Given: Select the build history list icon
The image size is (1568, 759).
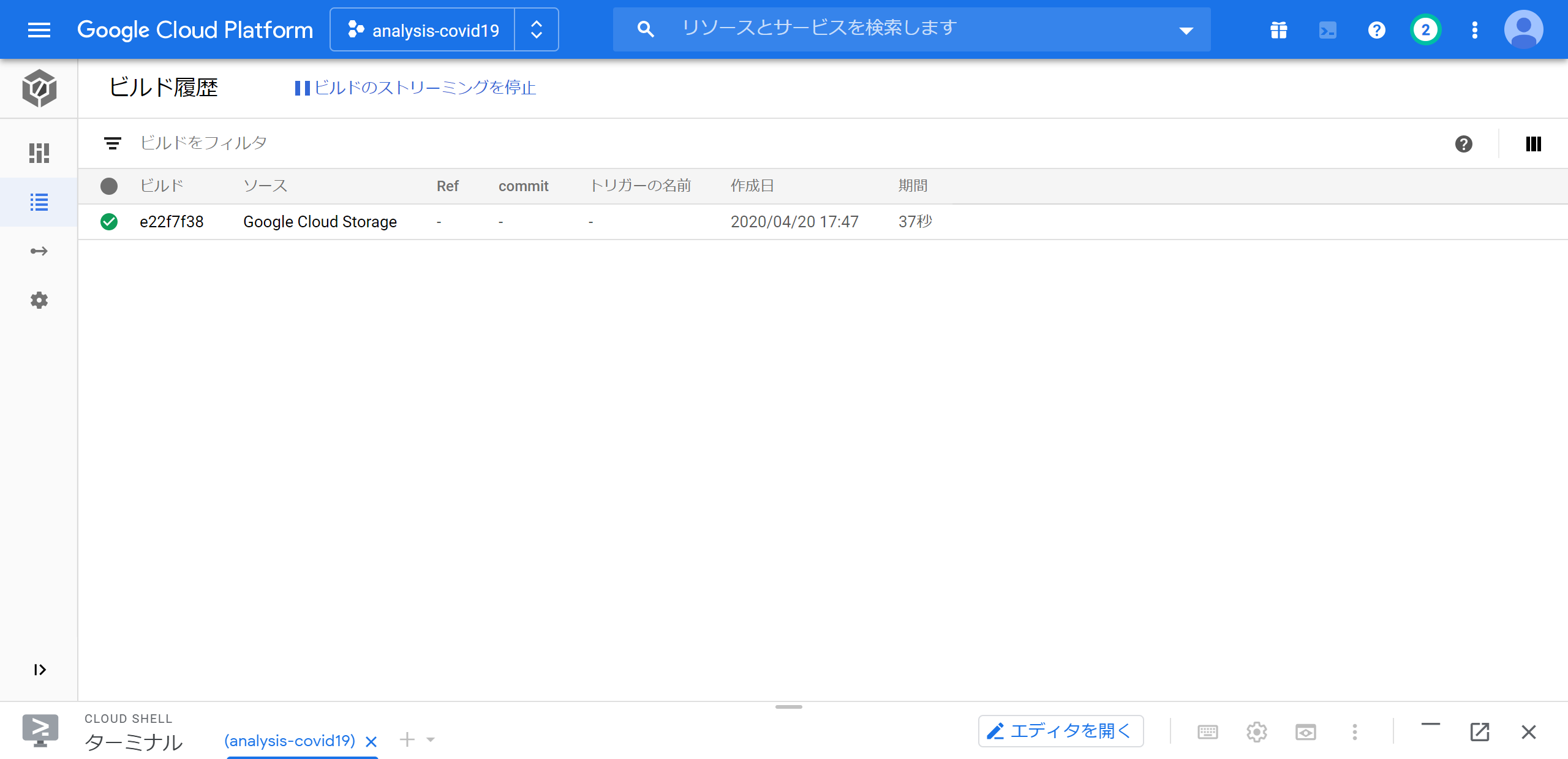Looking at the screenshot, I should [x=39, y=202].
